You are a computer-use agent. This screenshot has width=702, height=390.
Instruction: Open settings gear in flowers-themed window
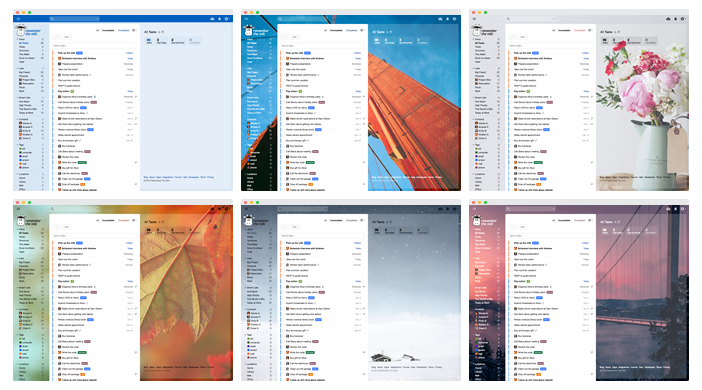[x=682, y=19]
